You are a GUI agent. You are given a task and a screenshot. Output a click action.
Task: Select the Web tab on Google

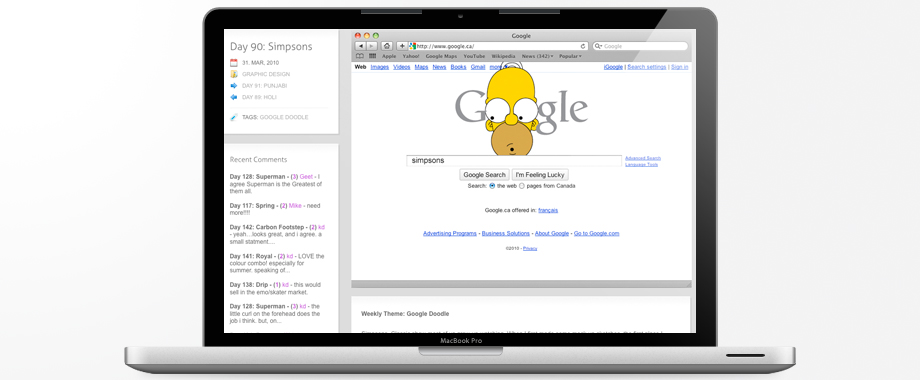(x=360, y=67)
